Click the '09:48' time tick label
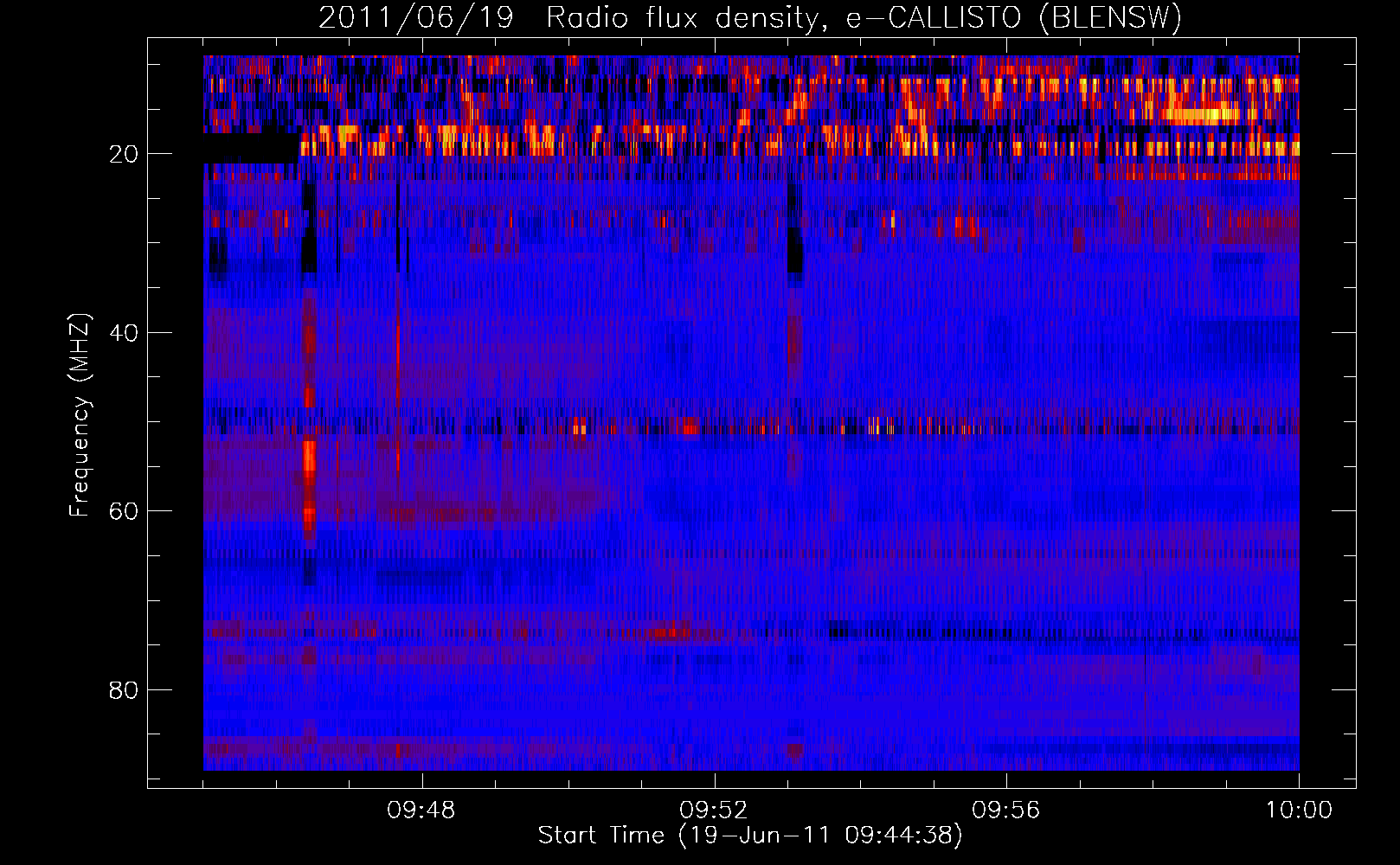Viewport: 1400px width, 865px height. (x=421, y=811)
